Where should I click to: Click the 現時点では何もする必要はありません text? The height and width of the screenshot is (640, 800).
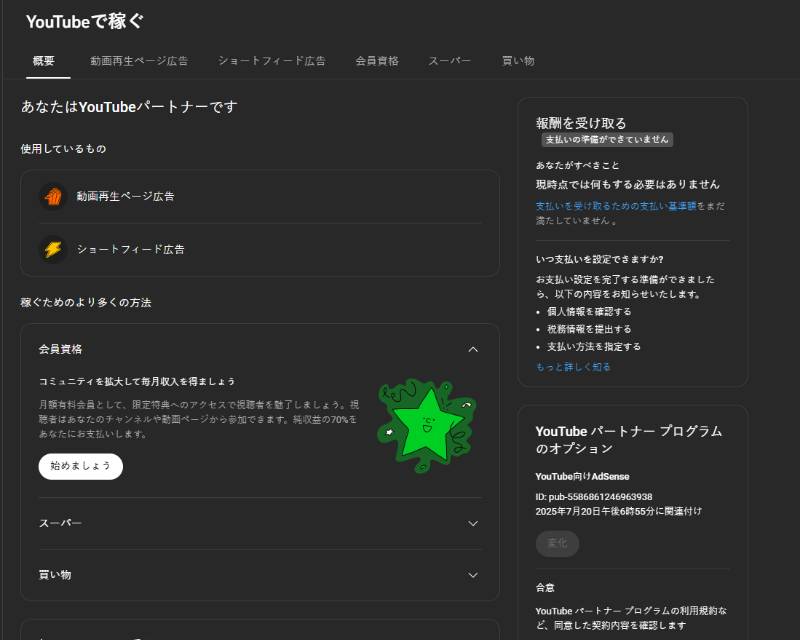628,185
